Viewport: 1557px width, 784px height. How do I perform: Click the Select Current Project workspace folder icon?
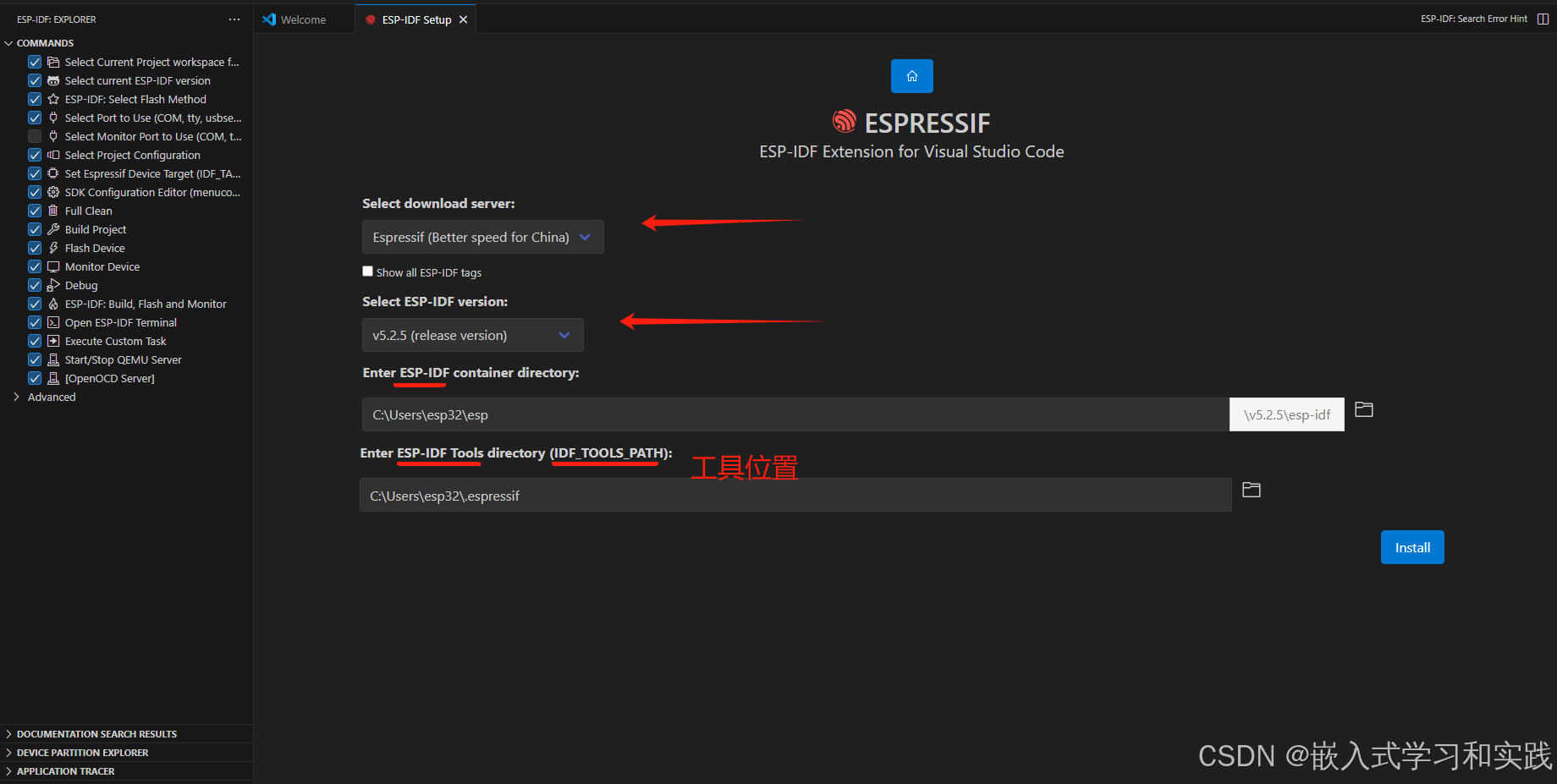(53, 62)
